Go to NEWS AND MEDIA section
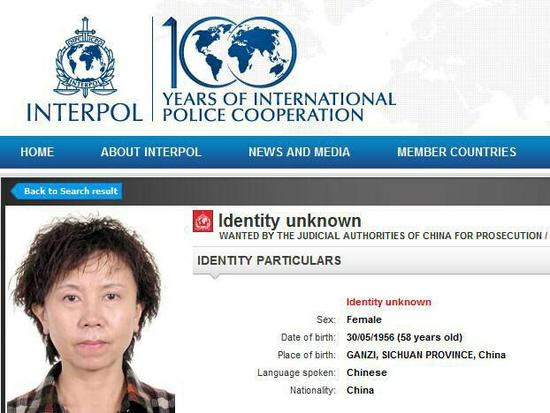Viewport: 550px width, 413px height. coord(299,152)
